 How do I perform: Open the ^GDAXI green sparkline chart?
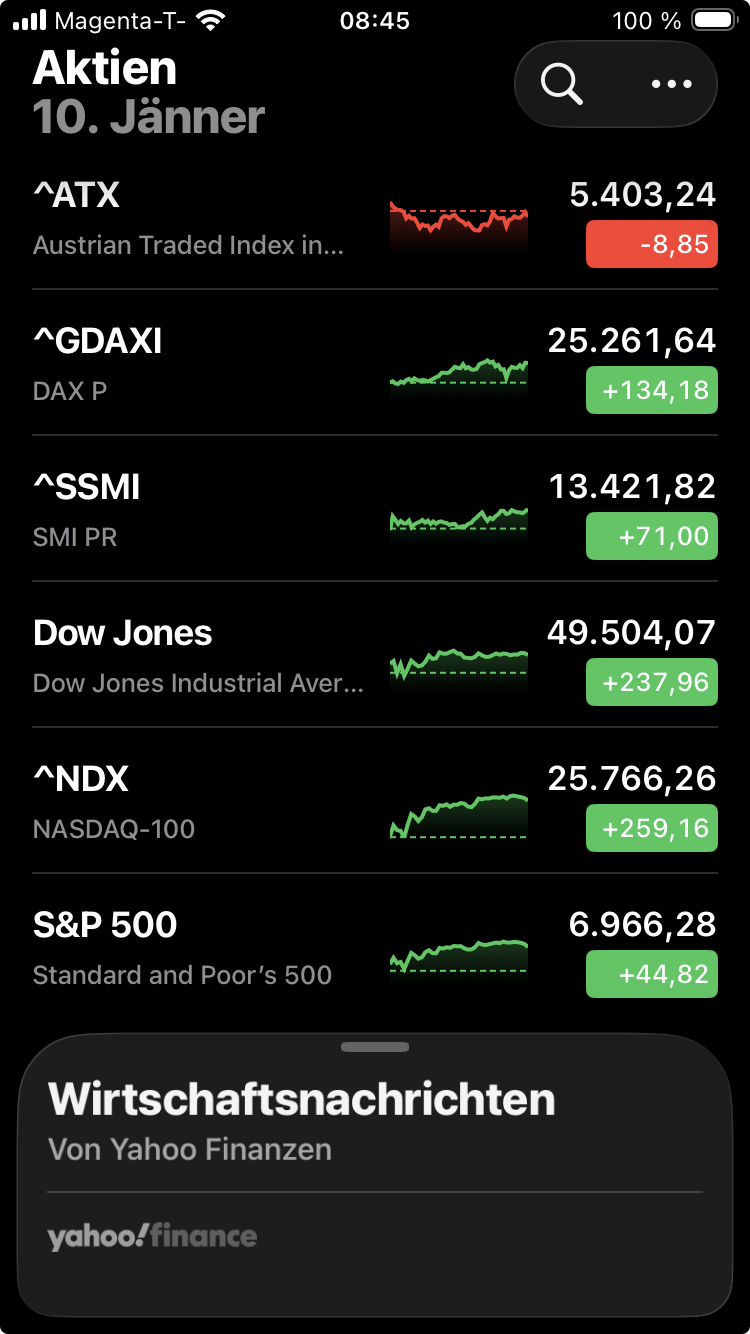coord(458,372)
